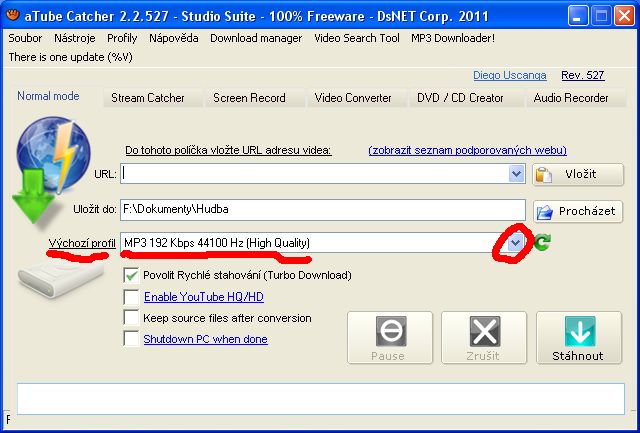Click the Procházet browse button

click(x=578, y=211)
